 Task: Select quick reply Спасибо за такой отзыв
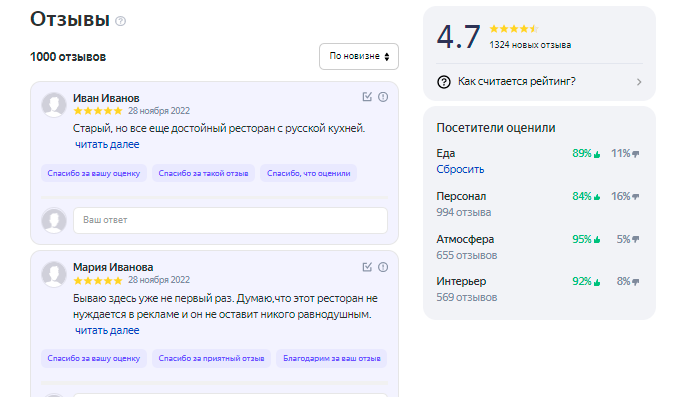tap(203, 173)
